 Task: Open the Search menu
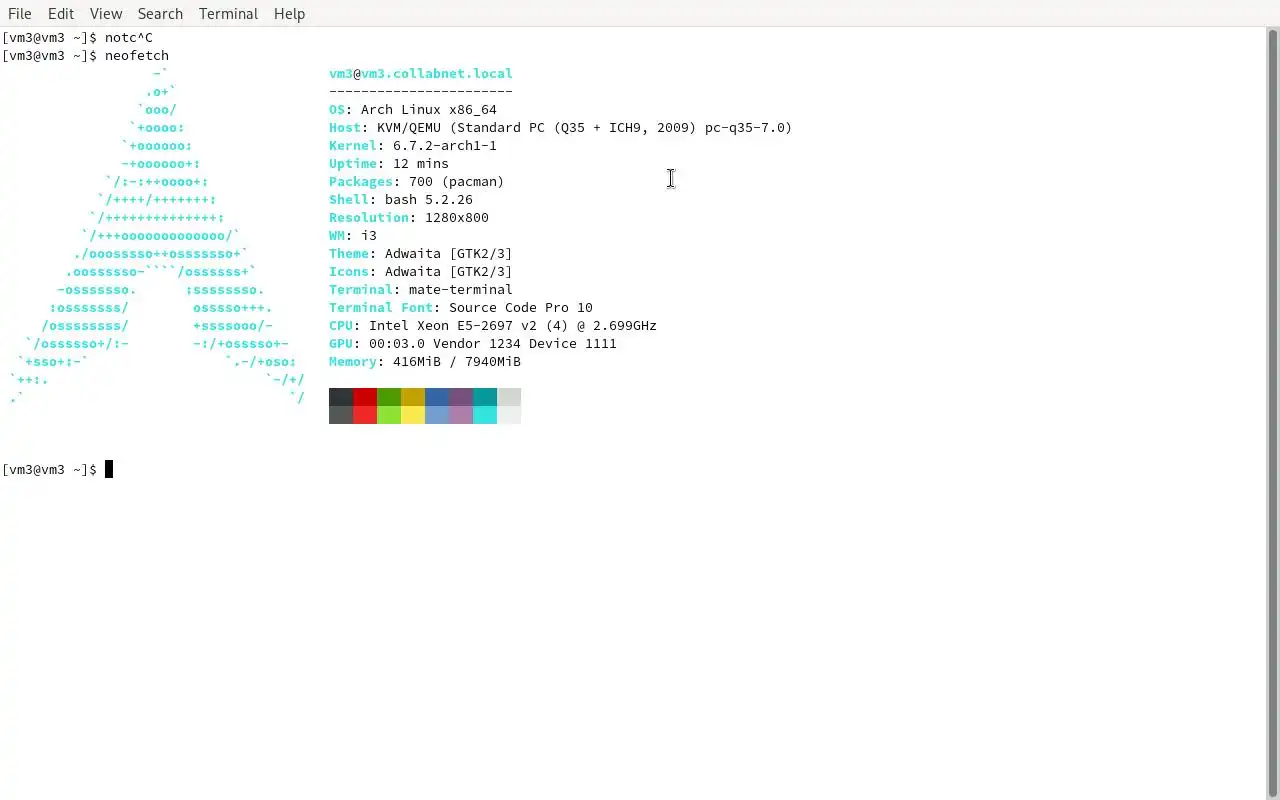pos(160,13)
